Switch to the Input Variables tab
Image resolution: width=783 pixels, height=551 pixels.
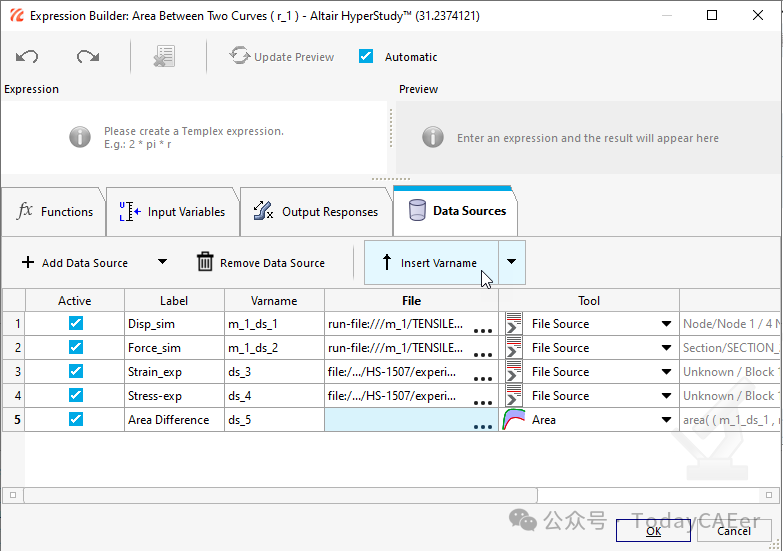173,212
